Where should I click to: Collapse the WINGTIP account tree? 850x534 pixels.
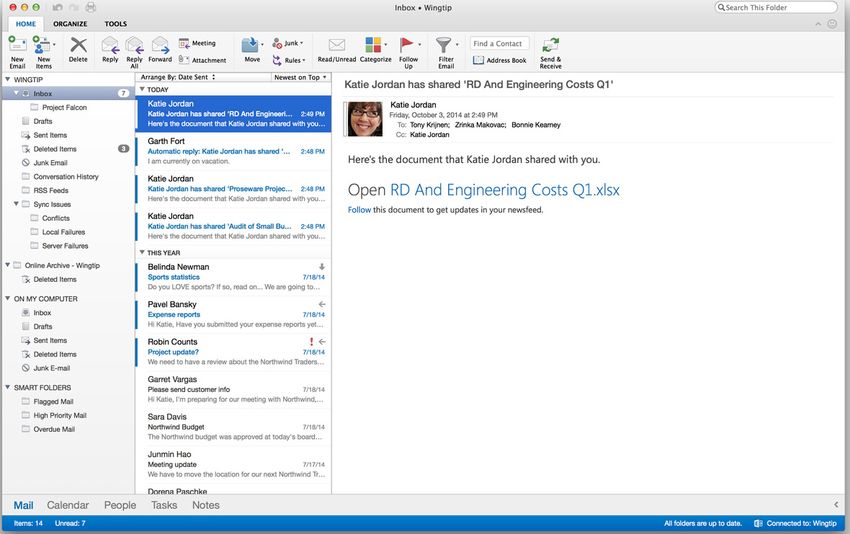(x=8, y=79)
